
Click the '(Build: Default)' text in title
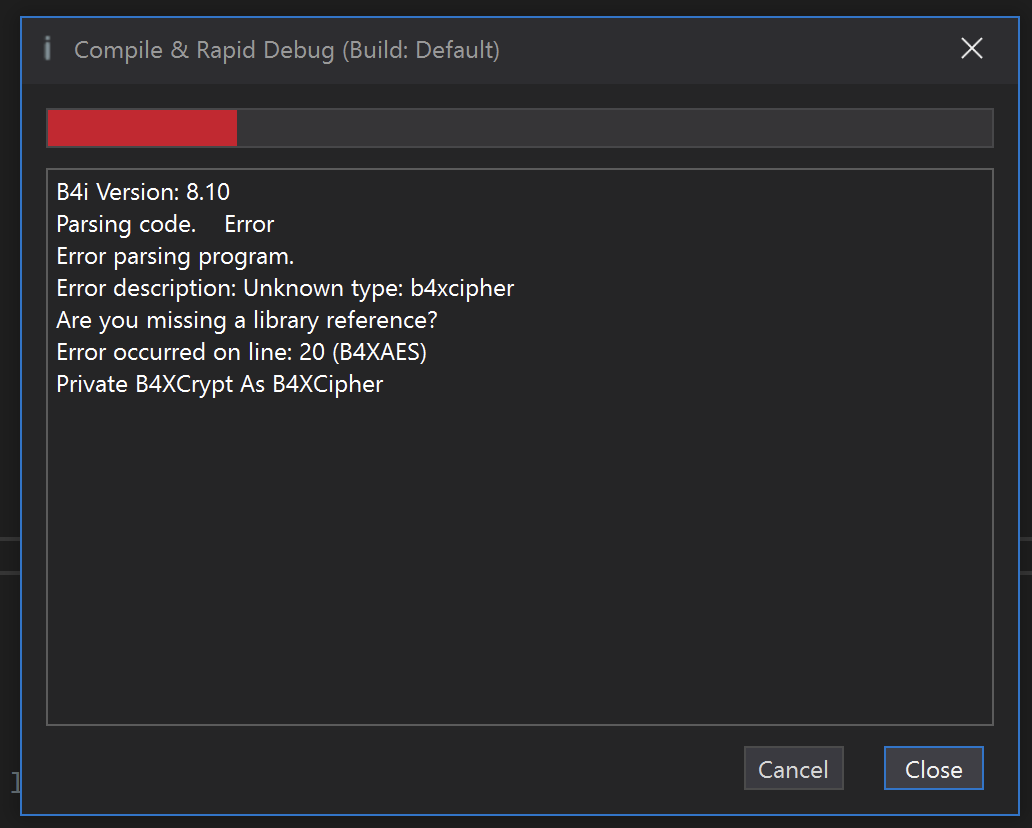coord(421,49)
